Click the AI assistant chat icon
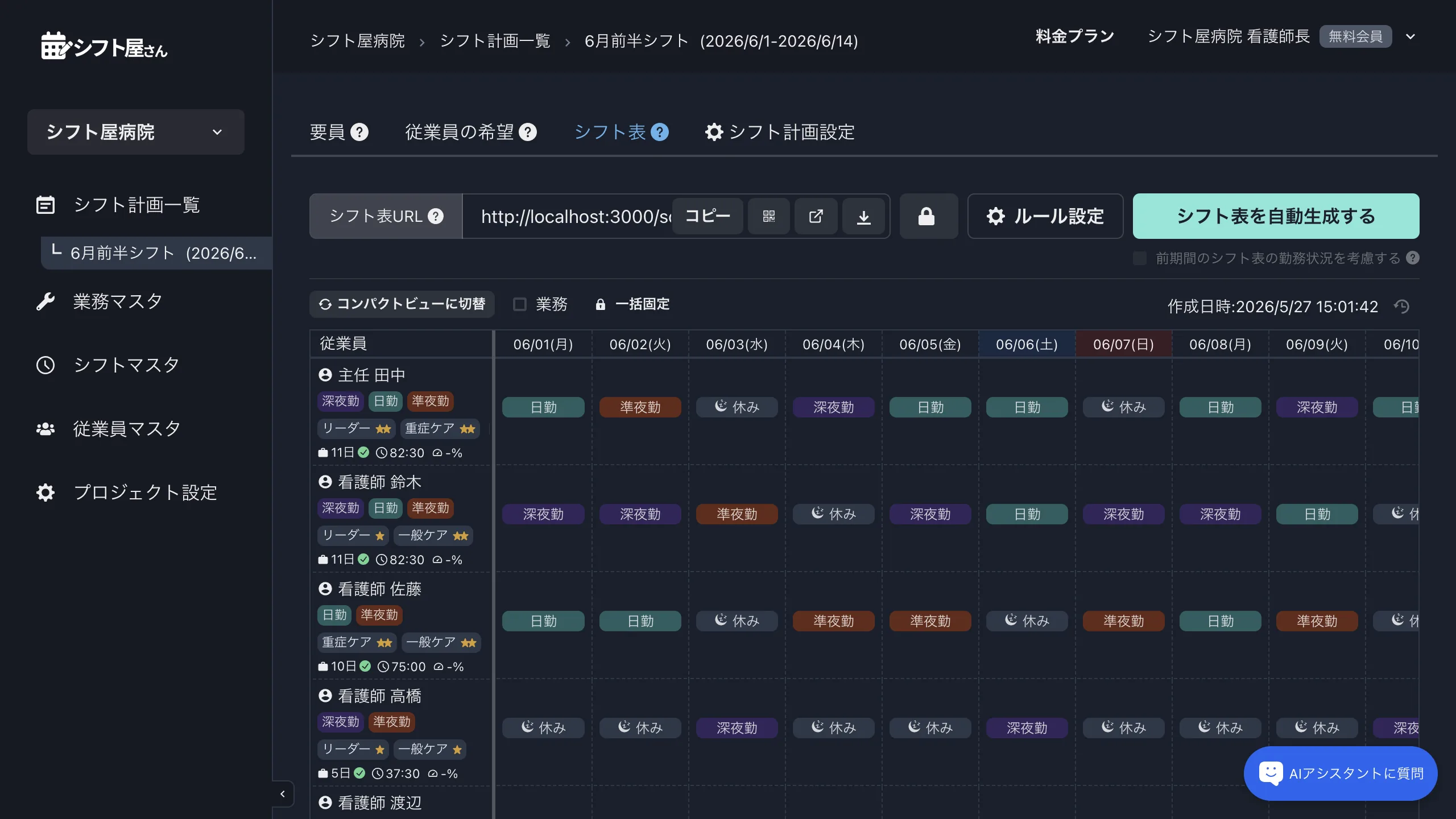The width and height of the screenshot is (1456, 819). click(x=1271, y=773)
